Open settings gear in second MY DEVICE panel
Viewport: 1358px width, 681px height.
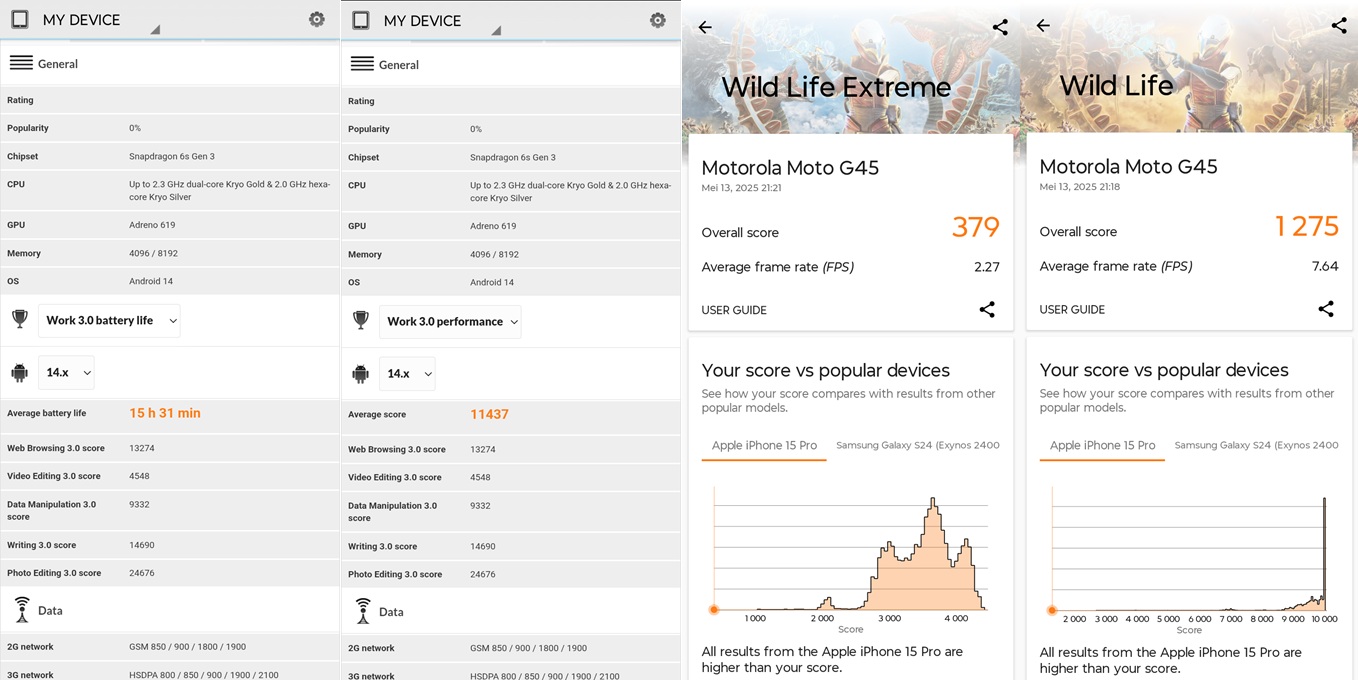point(658,20)
